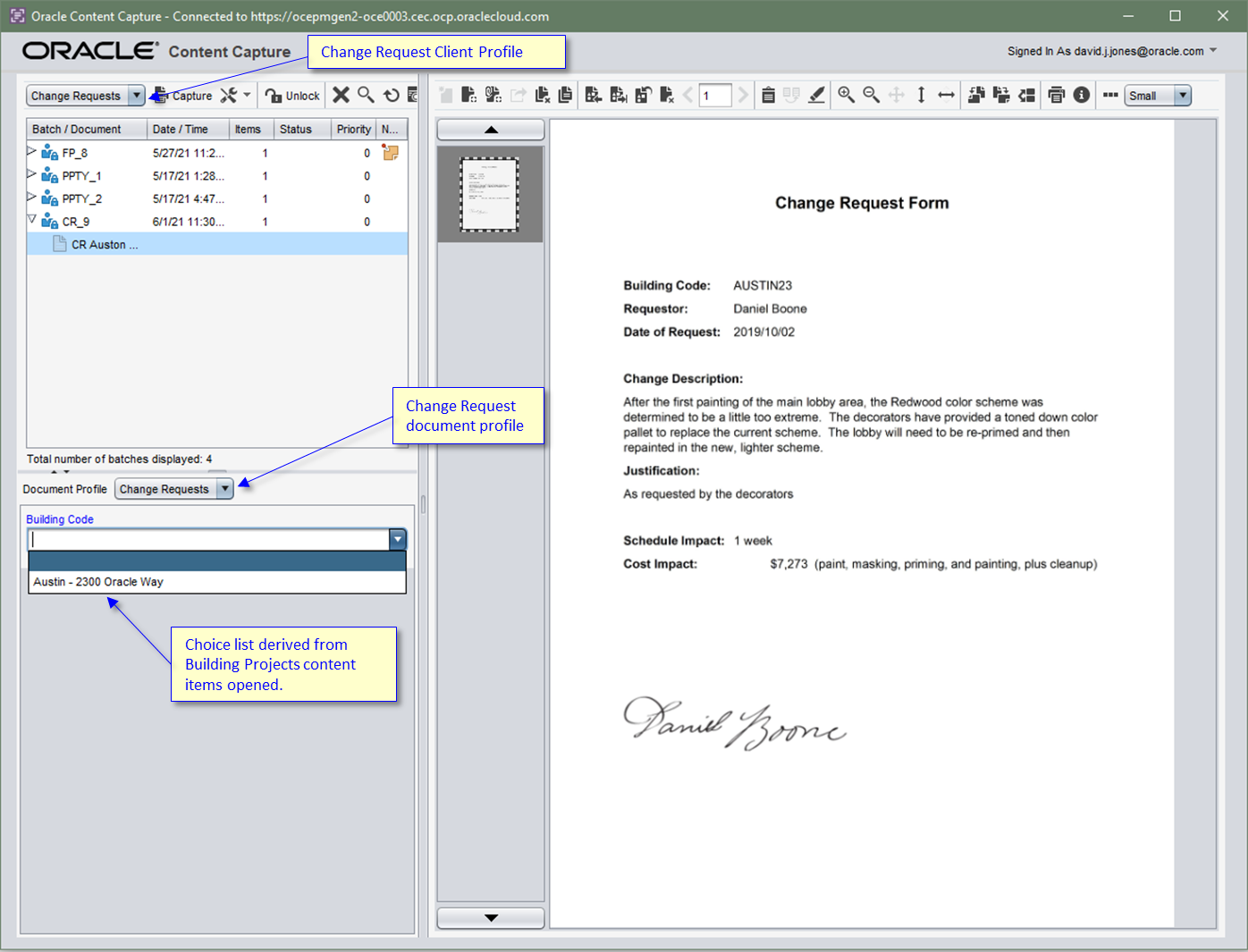Click the Unlock button
Screen dimensions: 1248x952
coord(291,95)
